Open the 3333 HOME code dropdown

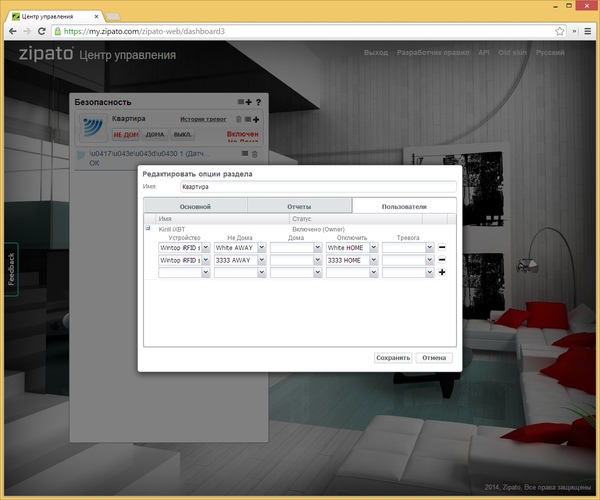374,260
